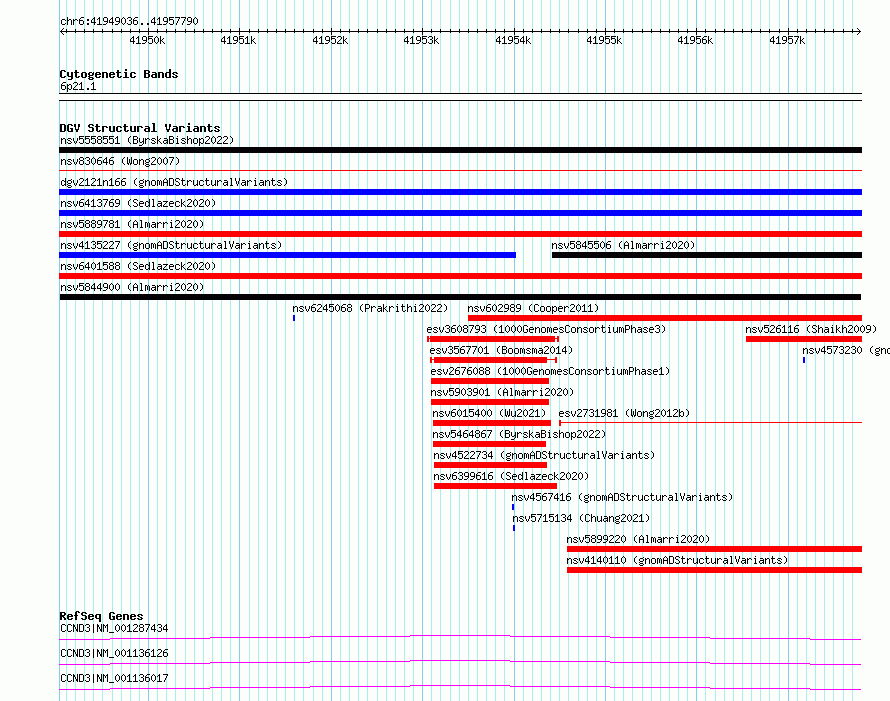Select the red bar under nsv4140110
The width and height of the screenshot is (890, 701).
click(x=714, y=570)
